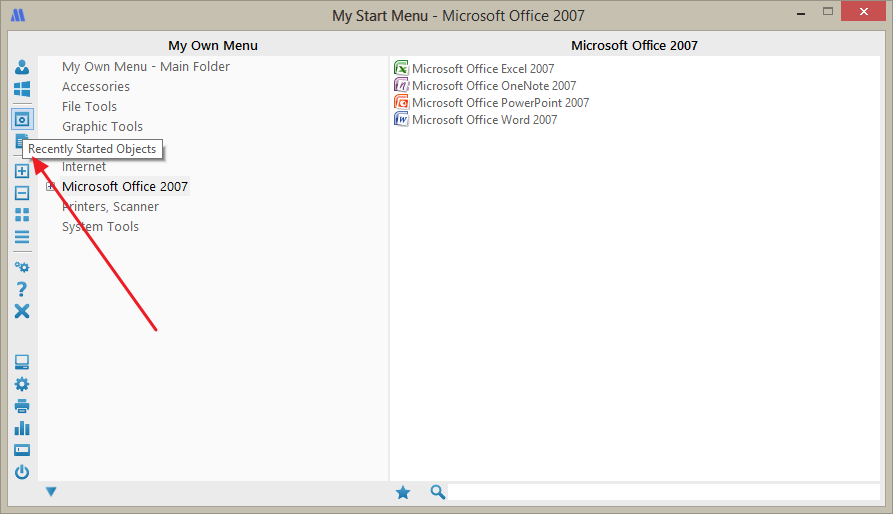Switch to the four-squares tile view icon
Screen dimensions: 893x514
22,215
